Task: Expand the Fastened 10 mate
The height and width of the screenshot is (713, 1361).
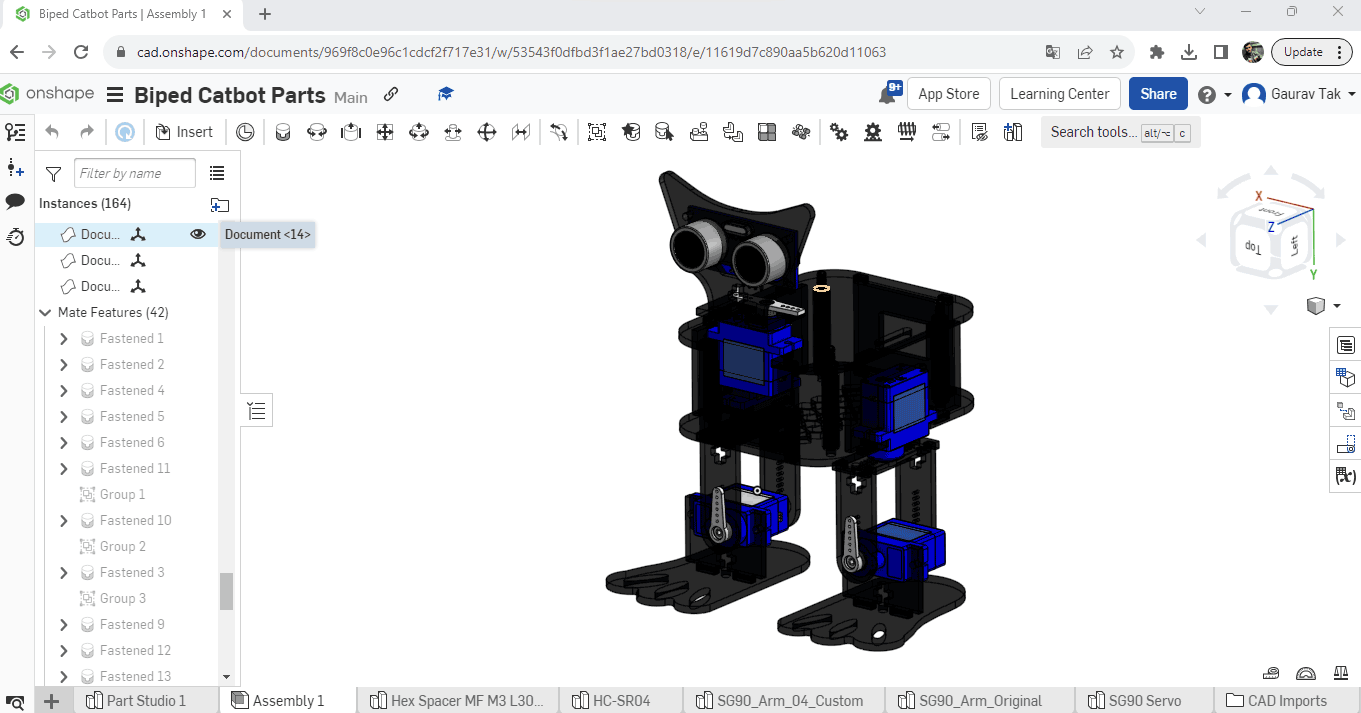Action: [64, 521]
